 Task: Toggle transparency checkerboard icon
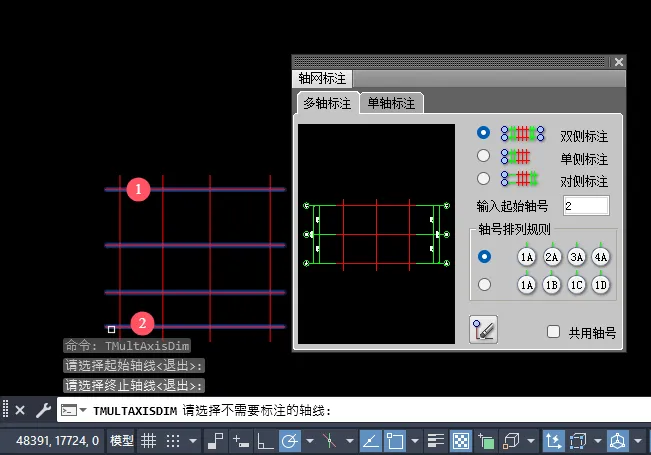[x=460, y=440]
